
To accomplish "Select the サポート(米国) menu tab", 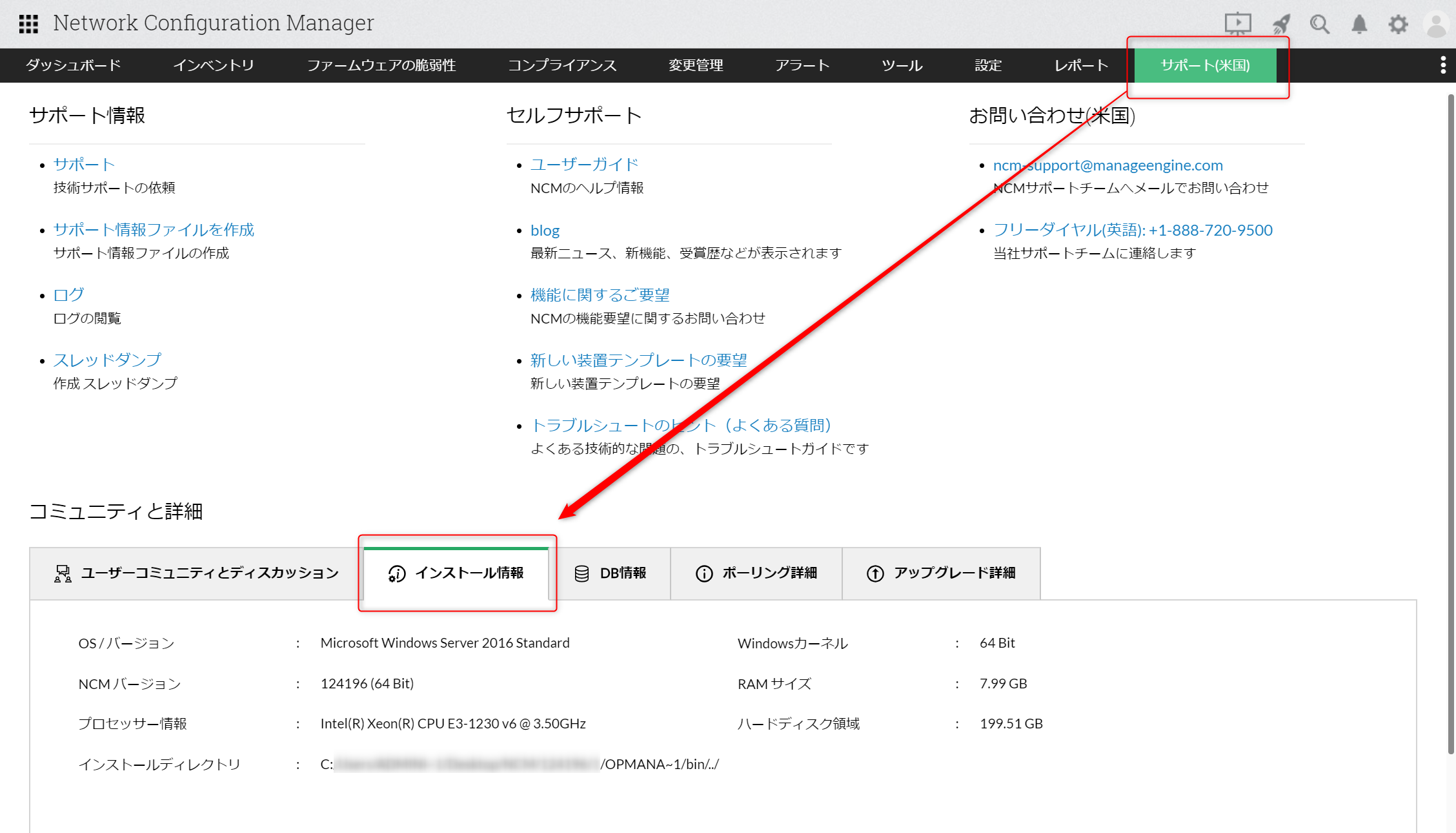I will (1205, 65).
